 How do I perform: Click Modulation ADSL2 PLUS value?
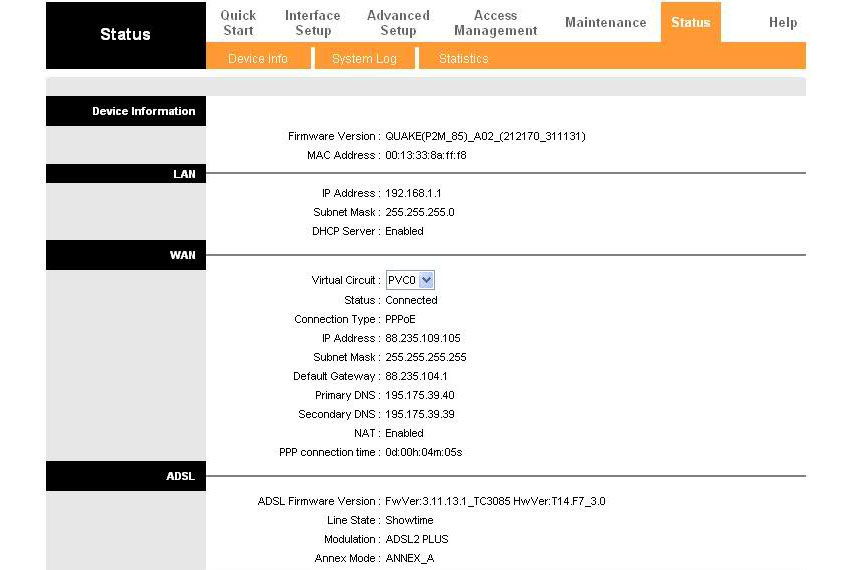(417, 539)
